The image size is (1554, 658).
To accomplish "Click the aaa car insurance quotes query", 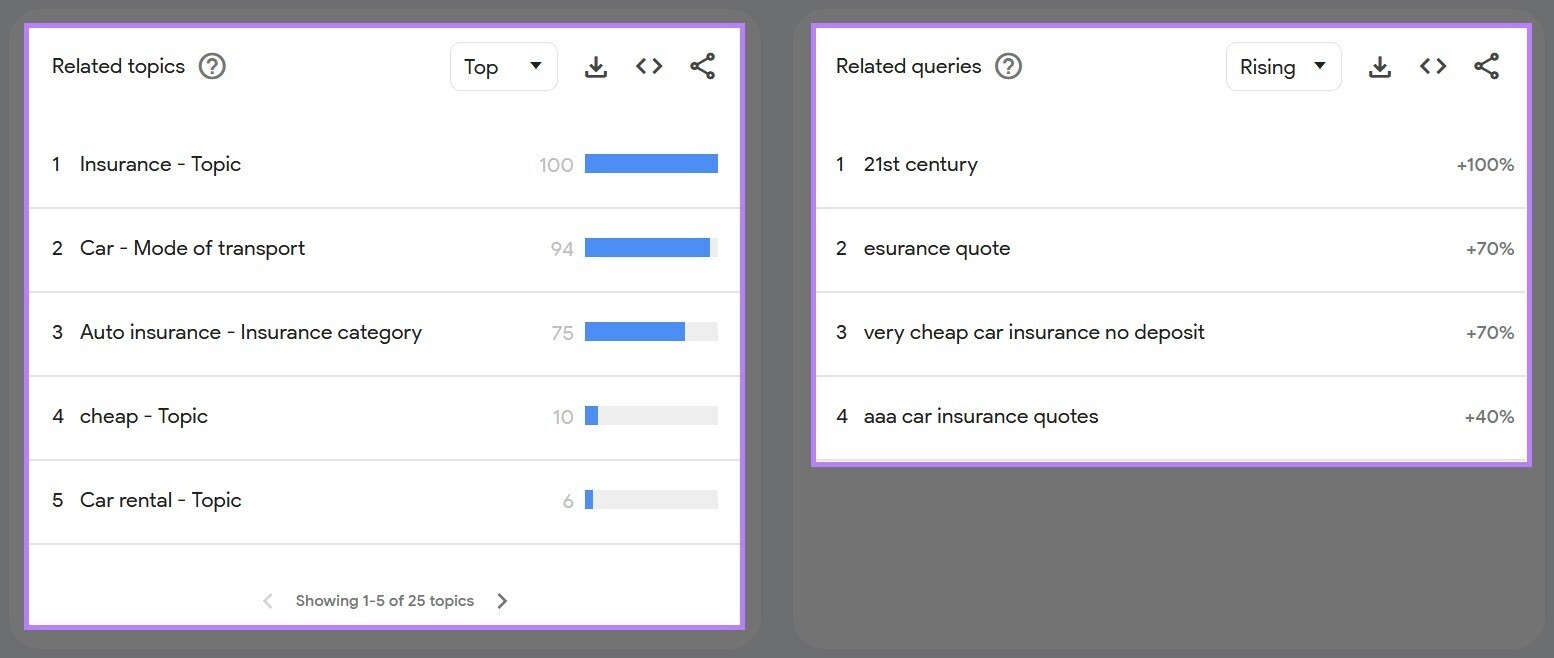I will (x=980, y=416).
